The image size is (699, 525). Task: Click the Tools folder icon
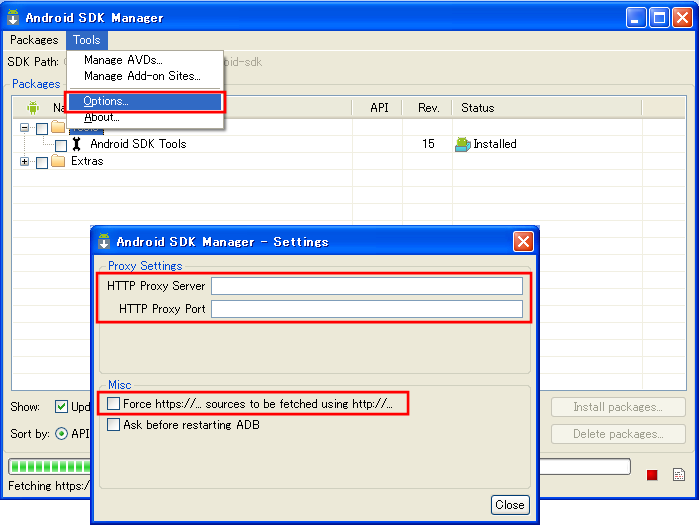tap(58, 127)
